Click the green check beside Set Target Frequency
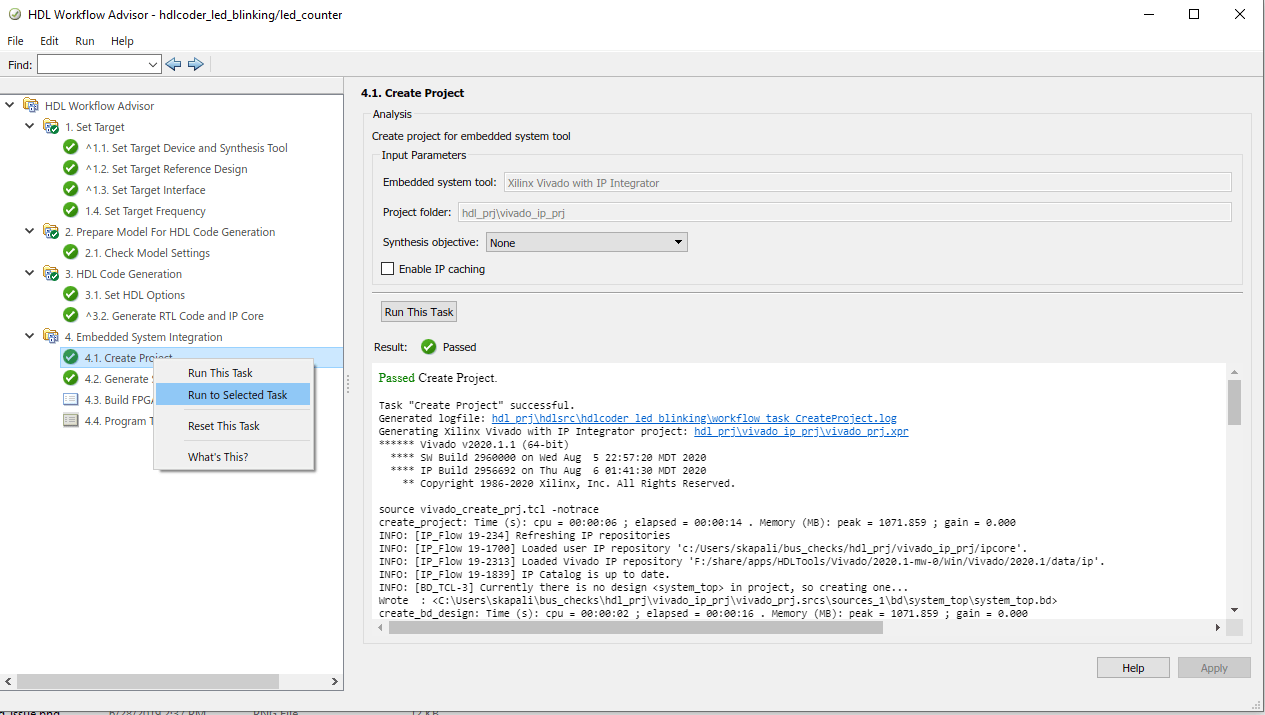 pyautogui.click(x=70, y=210)
